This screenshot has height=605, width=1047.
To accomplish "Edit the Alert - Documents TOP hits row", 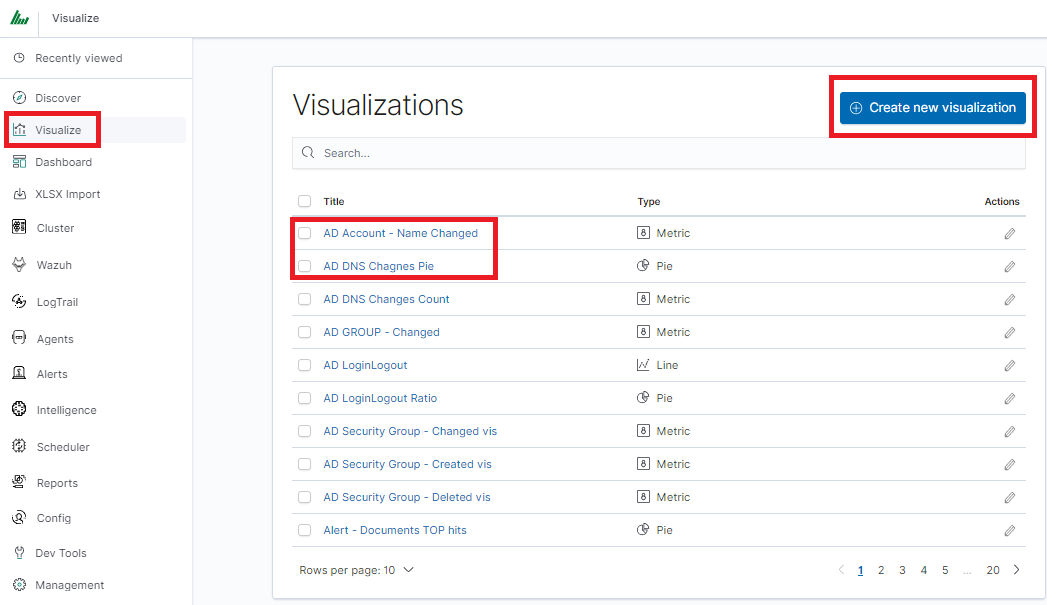I will 1009,530.
